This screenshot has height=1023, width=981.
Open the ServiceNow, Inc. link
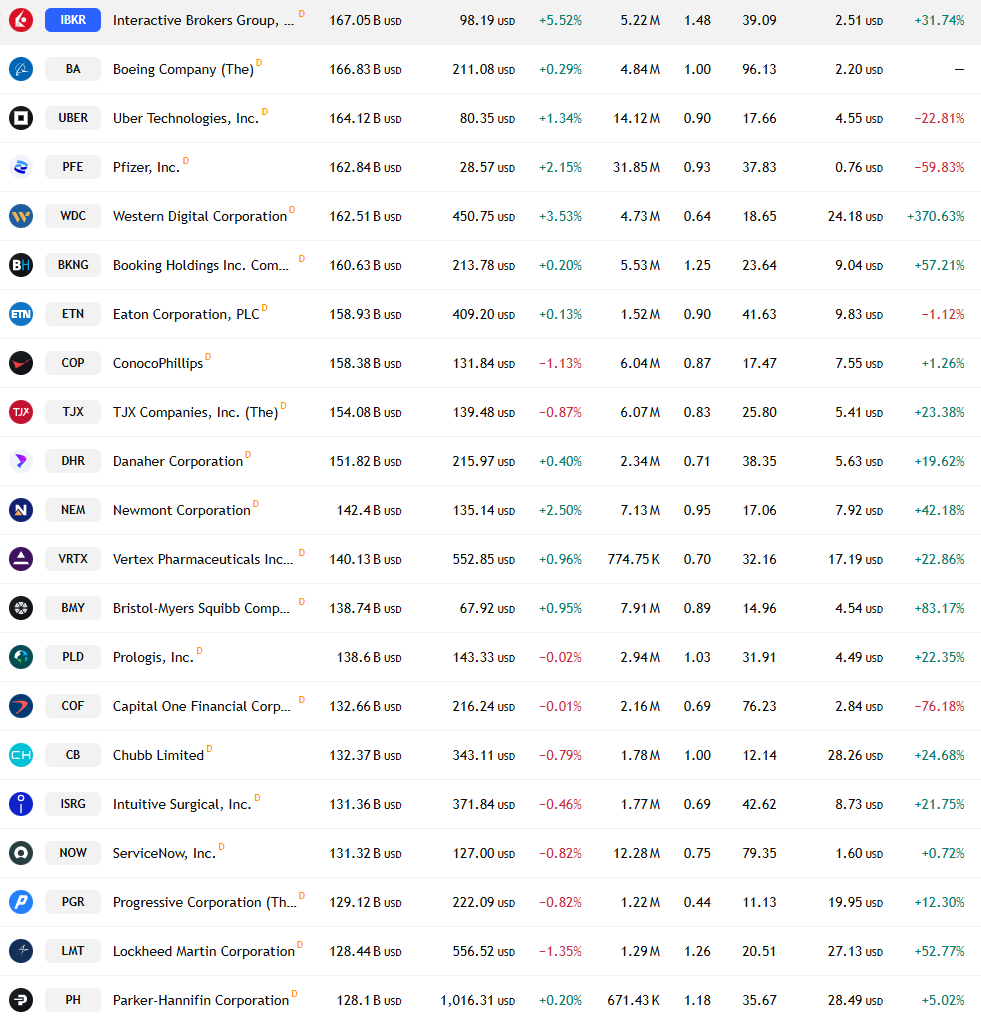pos(164,853)
